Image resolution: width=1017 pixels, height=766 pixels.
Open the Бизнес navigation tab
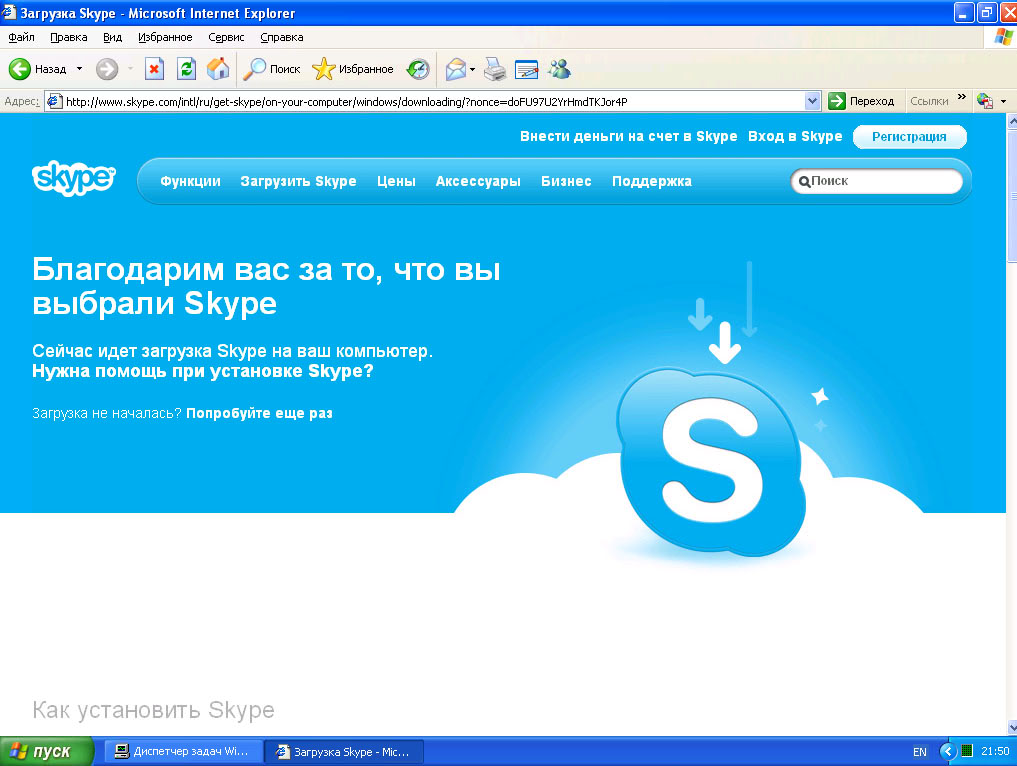pos(566,181)
